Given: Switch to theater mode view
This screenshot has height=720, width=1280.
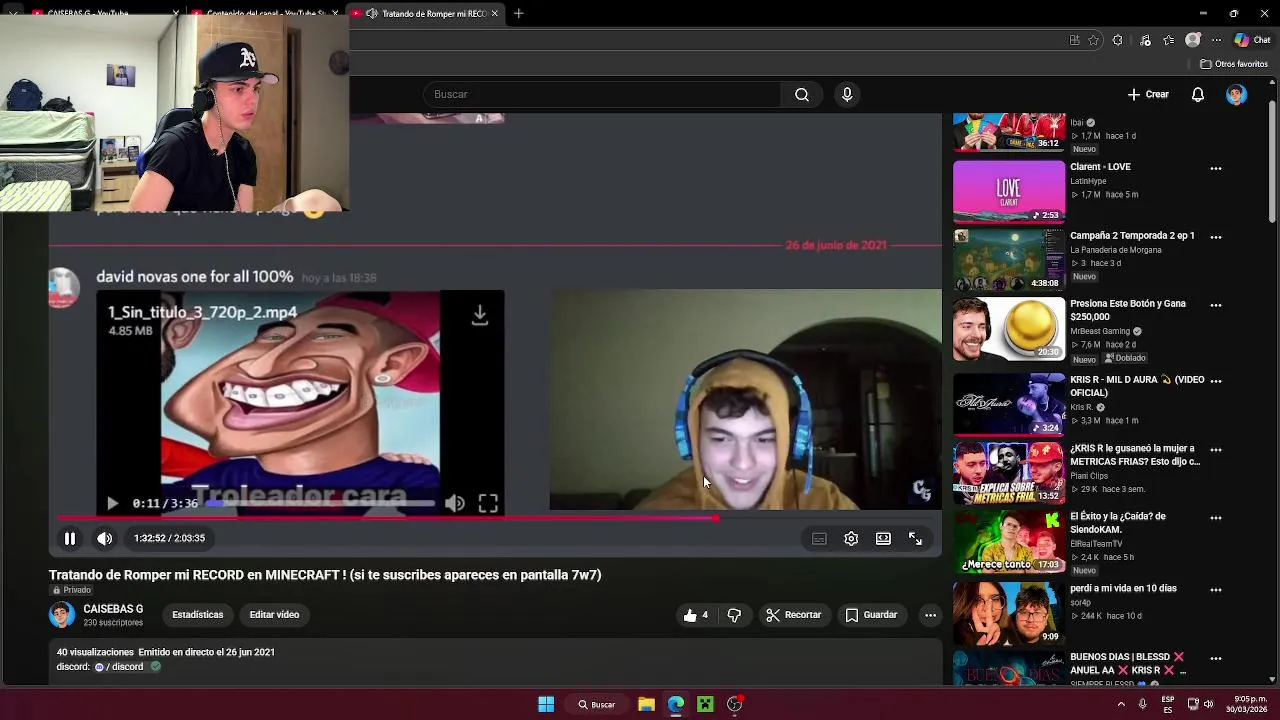Looking at the screenshot, I should [883, 538].
